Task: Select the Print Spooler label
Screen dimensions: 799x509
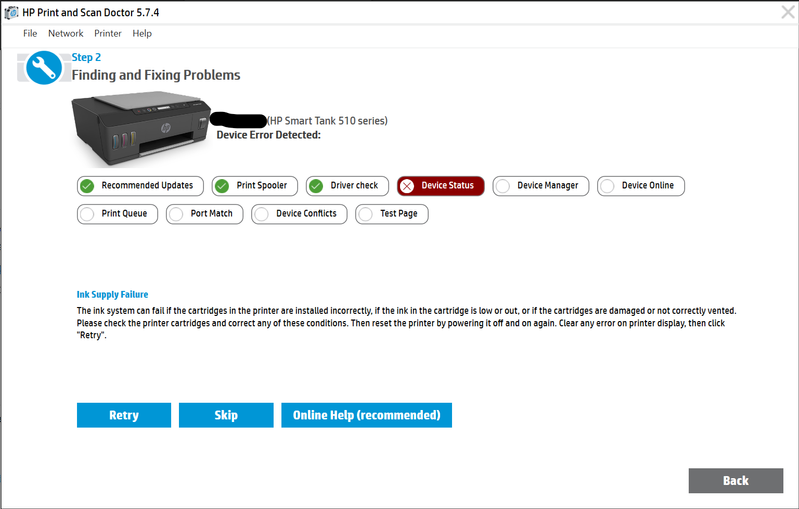Action: [261, 185]
